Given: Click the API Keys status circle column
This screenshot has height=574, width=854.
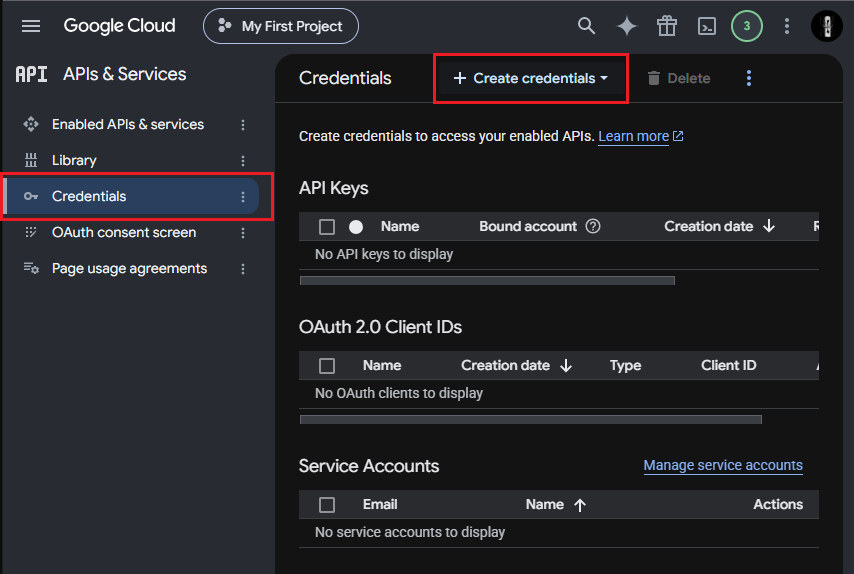Looking at the screenshot, I should (x=356, y=227).
